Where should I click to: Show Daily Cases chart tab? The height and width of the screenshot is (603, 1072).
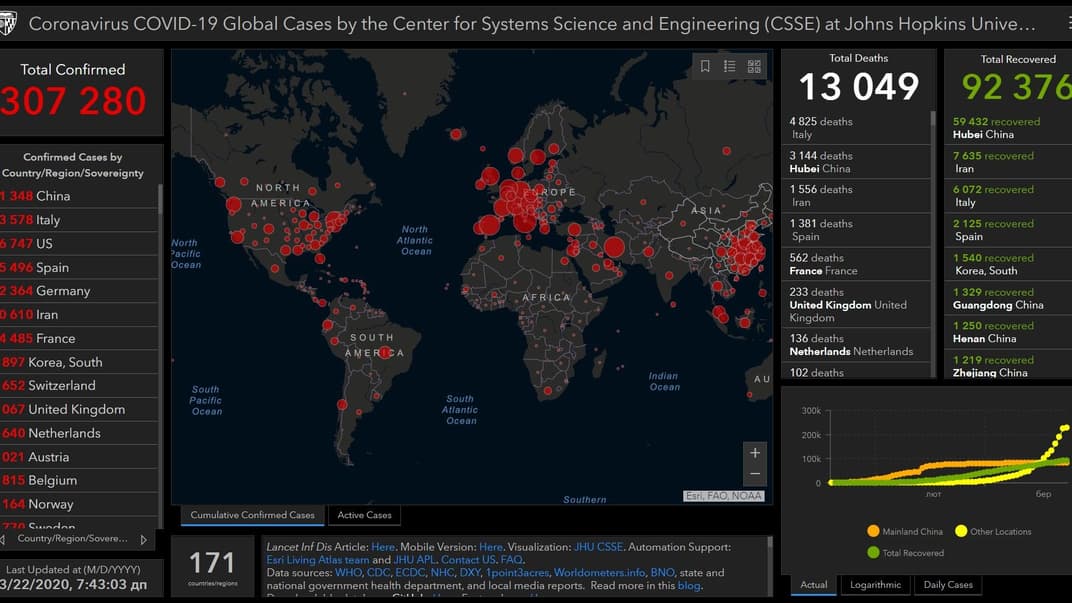click(947, 585)
